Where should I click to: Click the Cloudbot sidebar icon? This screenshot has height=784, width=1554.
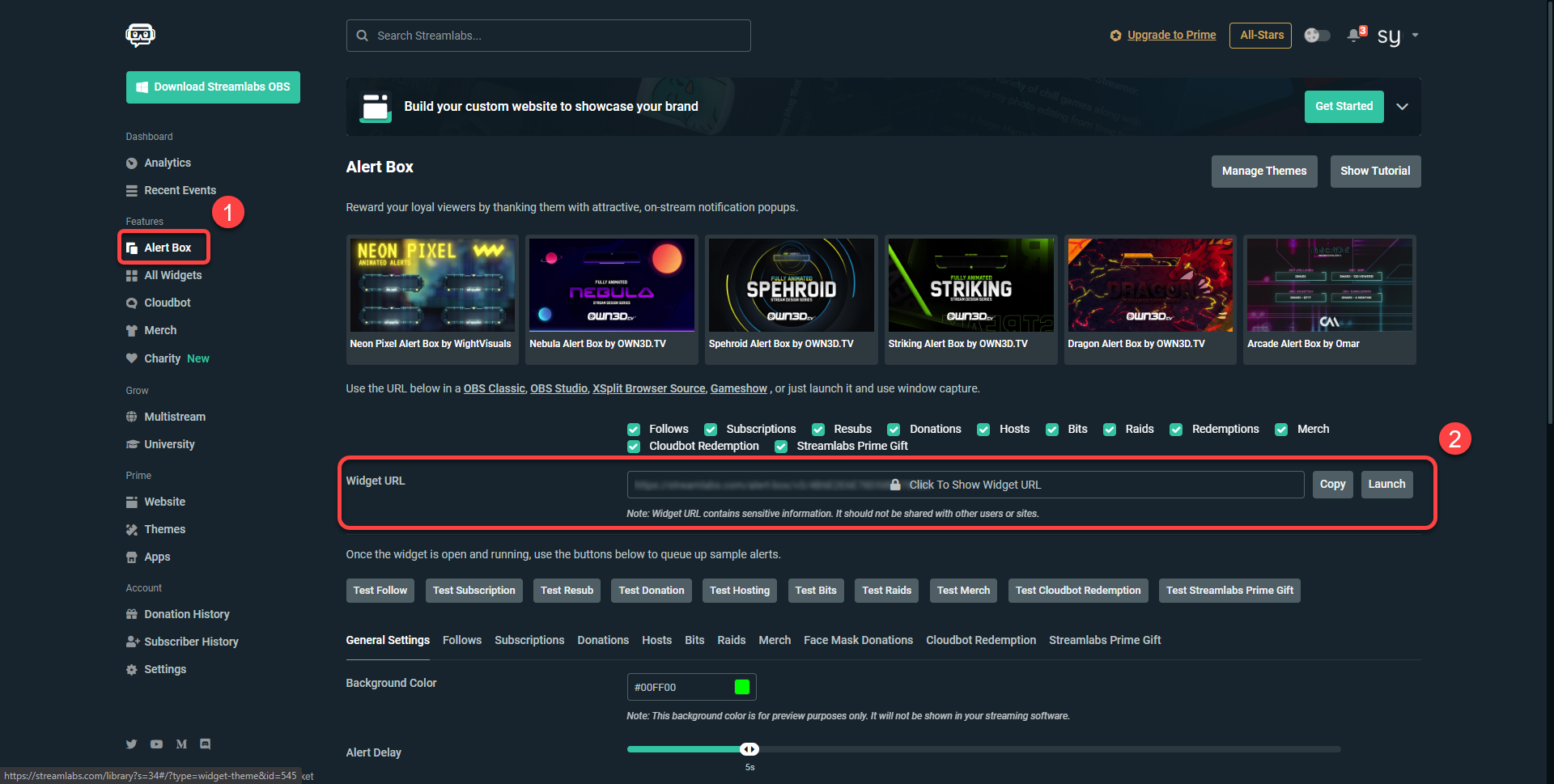(x=131, y=303)
